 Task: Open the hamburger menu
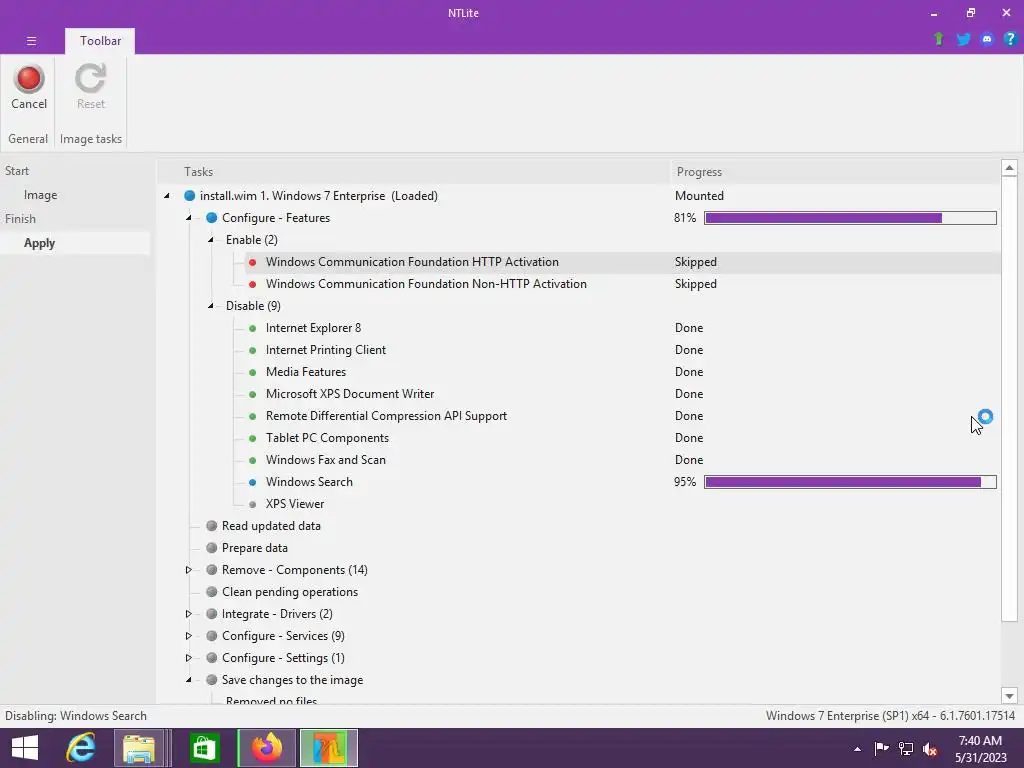pos(31,40)
